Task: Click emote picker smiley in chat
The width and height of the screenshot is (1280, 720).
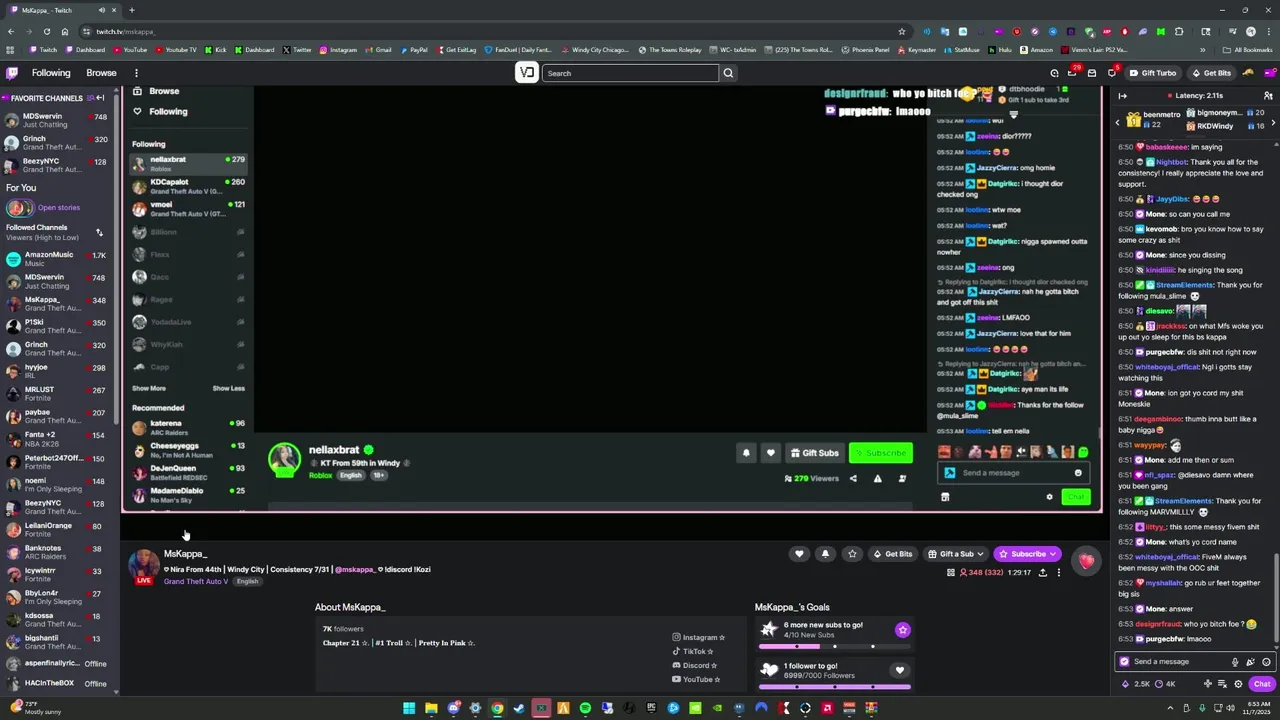Action: pyautogui.click(x=1266, y=662)
